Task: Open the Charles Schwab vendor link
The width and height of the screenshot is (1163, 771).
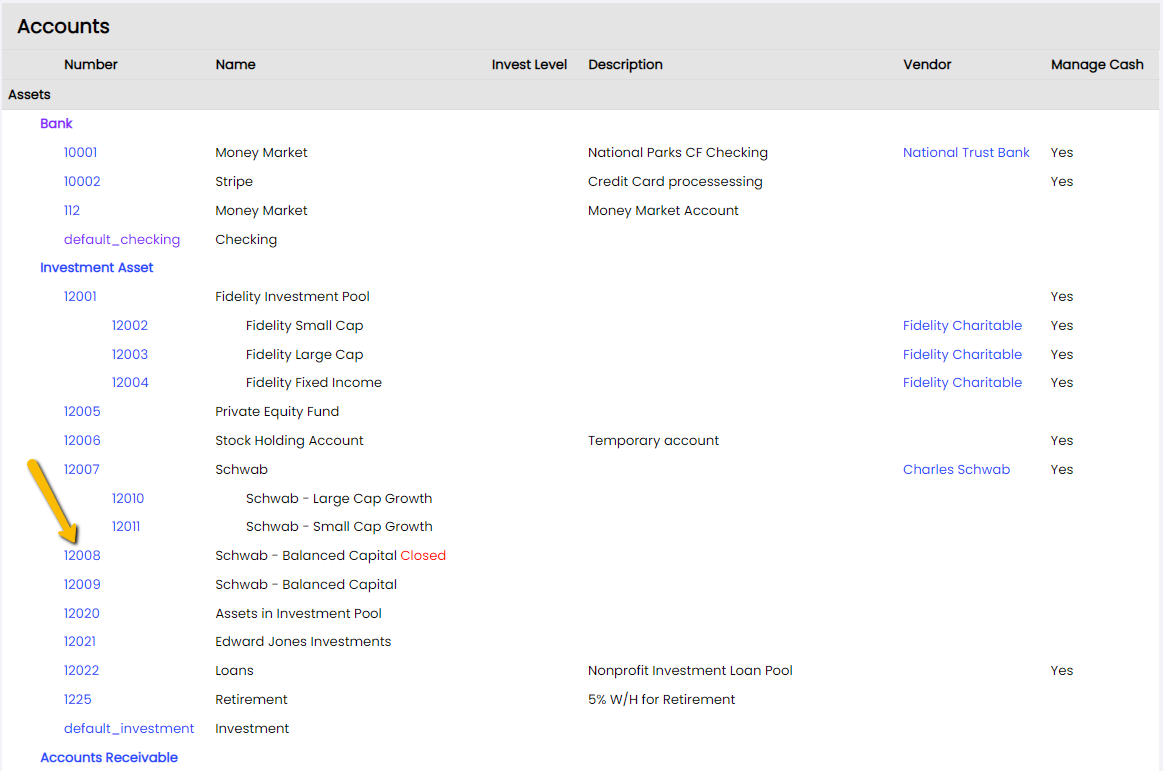Action: coord(956,469)
